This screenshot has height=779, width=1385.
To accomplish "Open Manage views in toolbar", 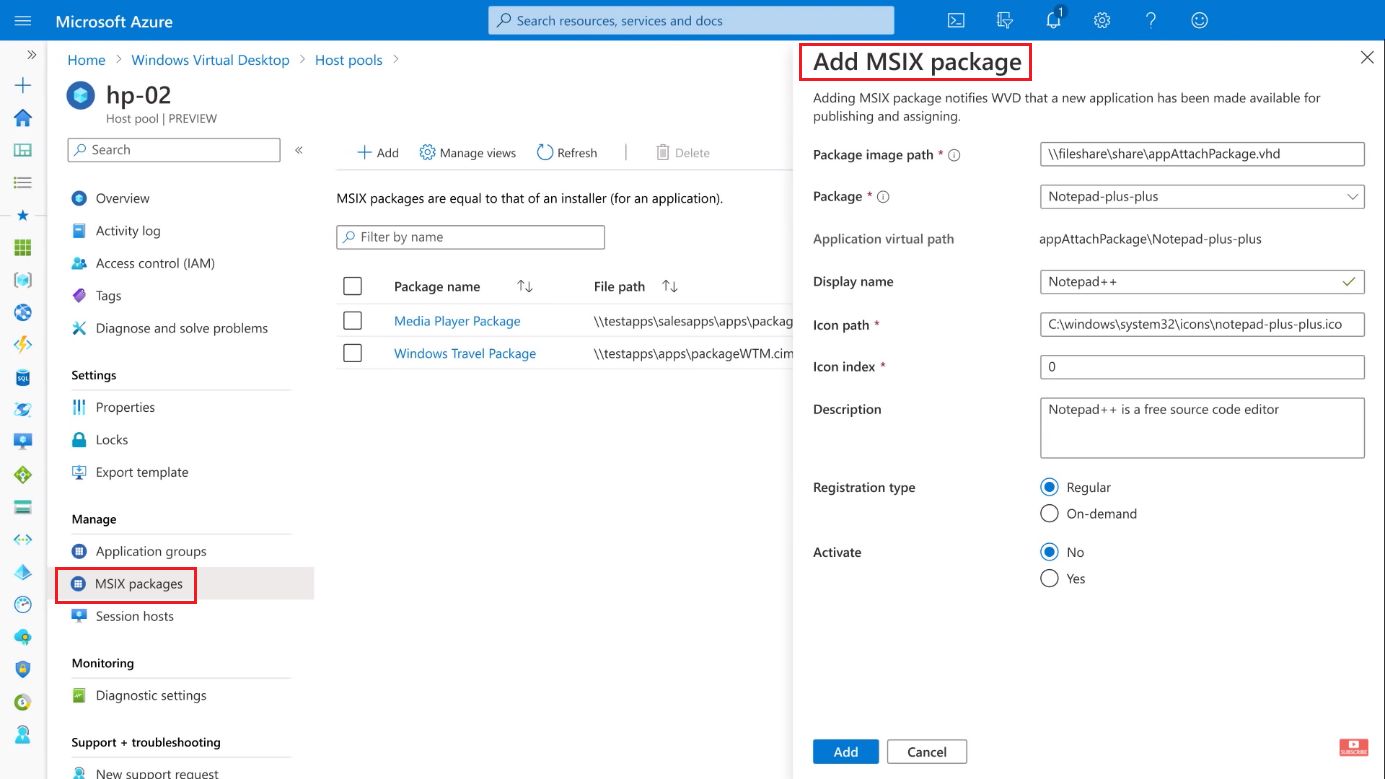I will (x=468, y=153).
